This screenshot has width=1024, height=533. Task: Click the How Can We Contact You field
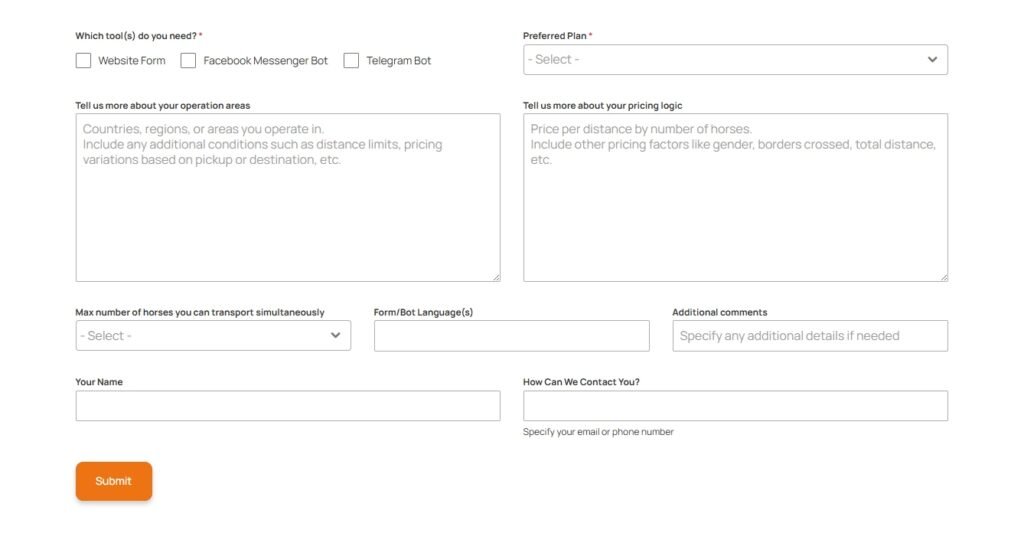pos(735,406)
